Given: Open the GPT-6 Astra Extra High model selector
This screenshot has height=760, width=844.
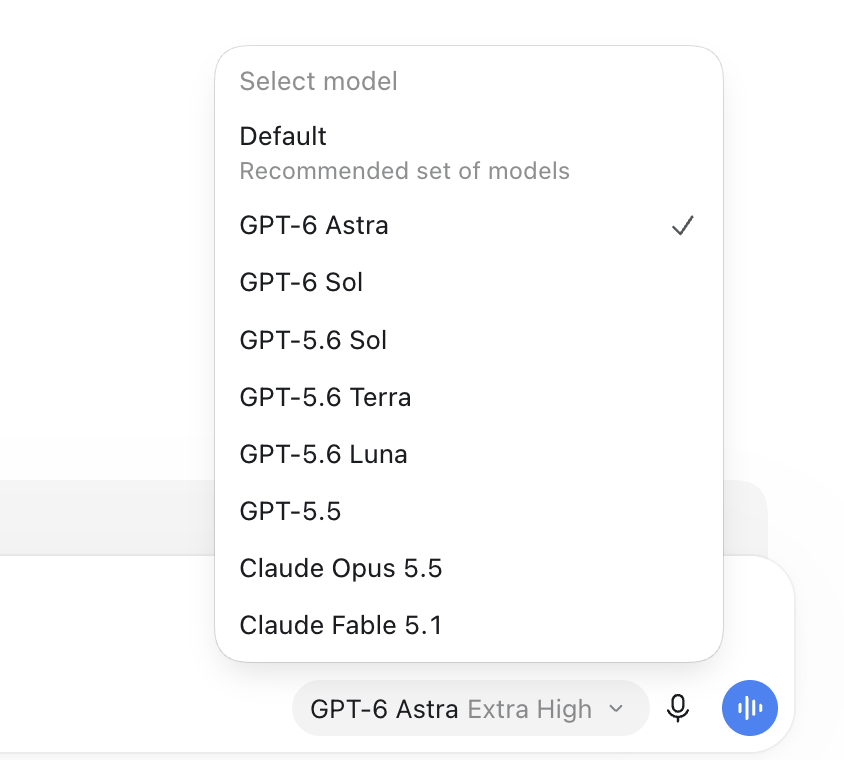Looking at the screenshot, I should click(470, 708).
